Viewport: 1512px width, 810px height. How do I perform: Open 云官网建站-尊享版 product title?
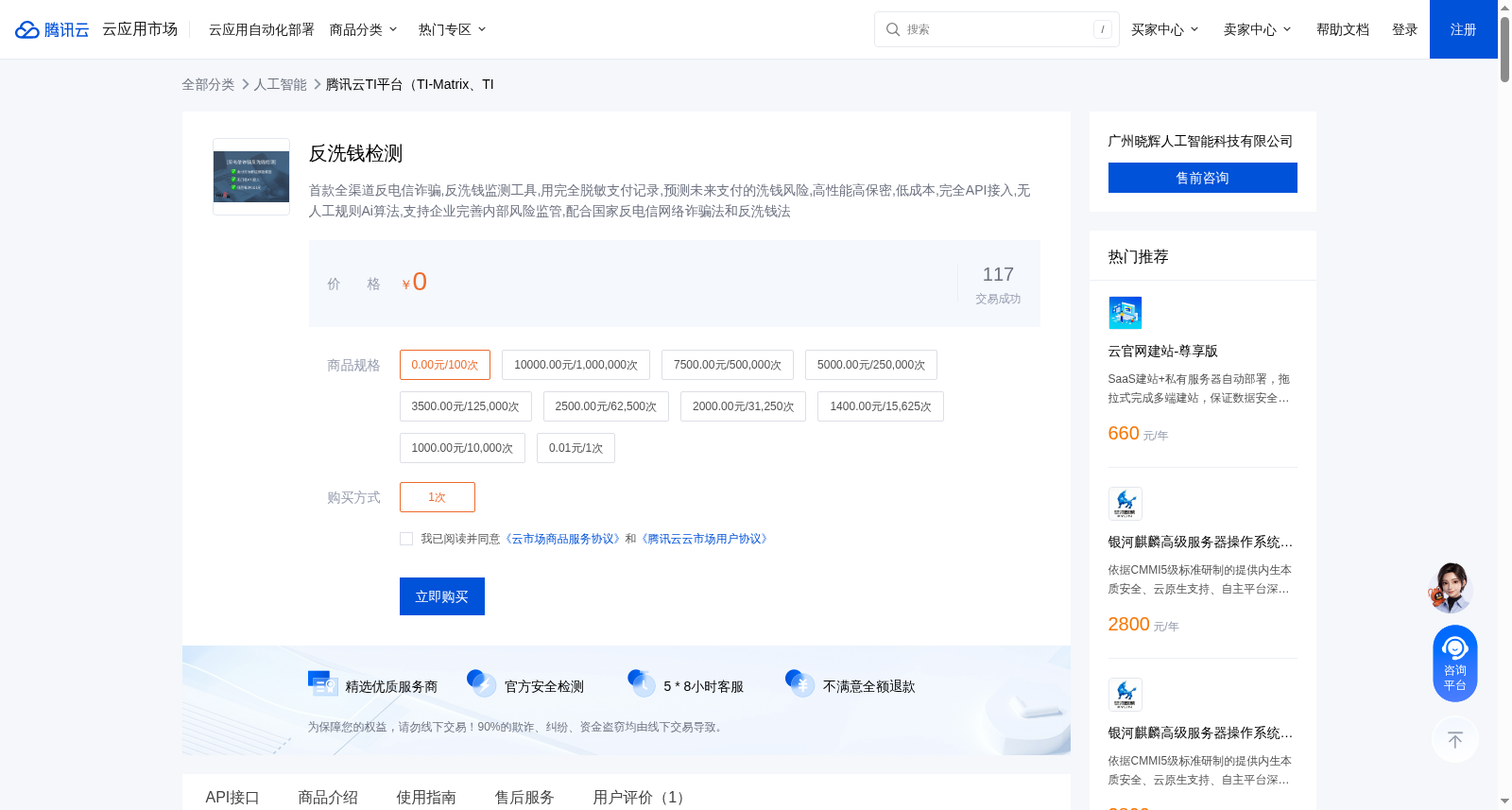pyautogui.click(x=1163, y=351)
